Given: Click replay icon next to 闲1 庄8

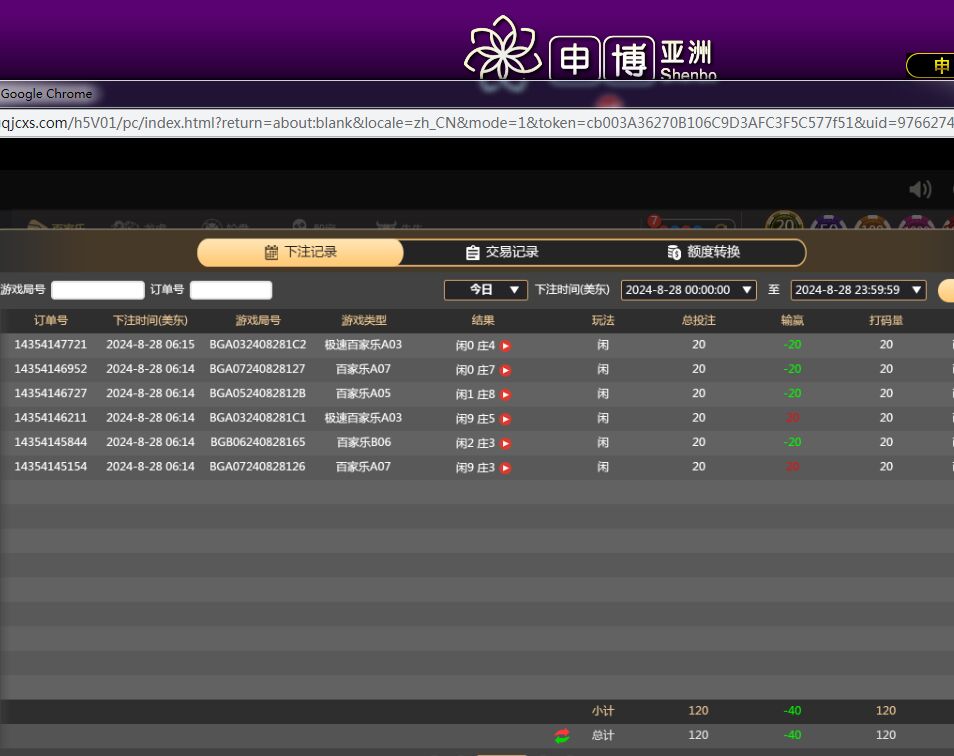Looking at the screenshot, I should [506, 395].
